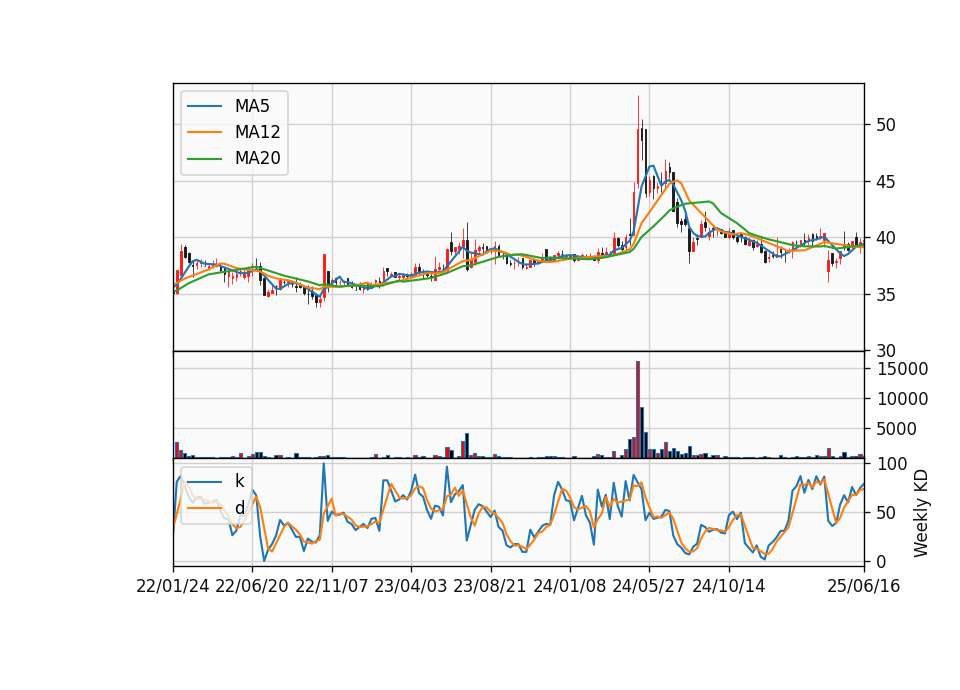The image size is (960, 690).
Task: Click the volume axis value 10000
Action: click(902, 399)
